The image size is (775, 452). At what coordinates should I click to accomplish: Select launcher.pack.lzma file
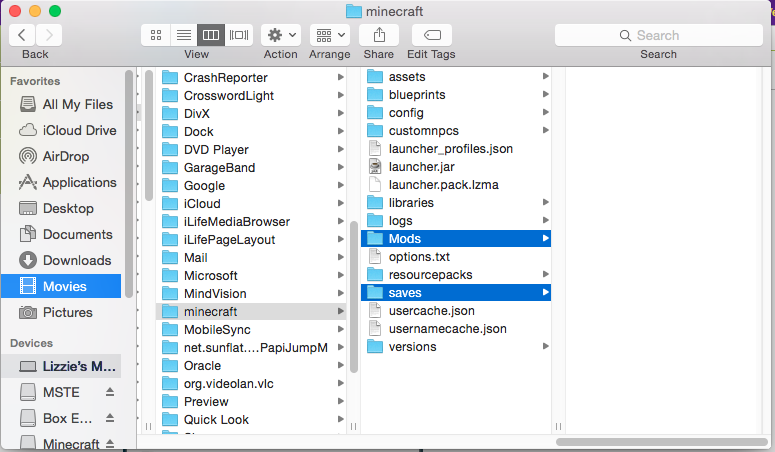click(456, 185)
